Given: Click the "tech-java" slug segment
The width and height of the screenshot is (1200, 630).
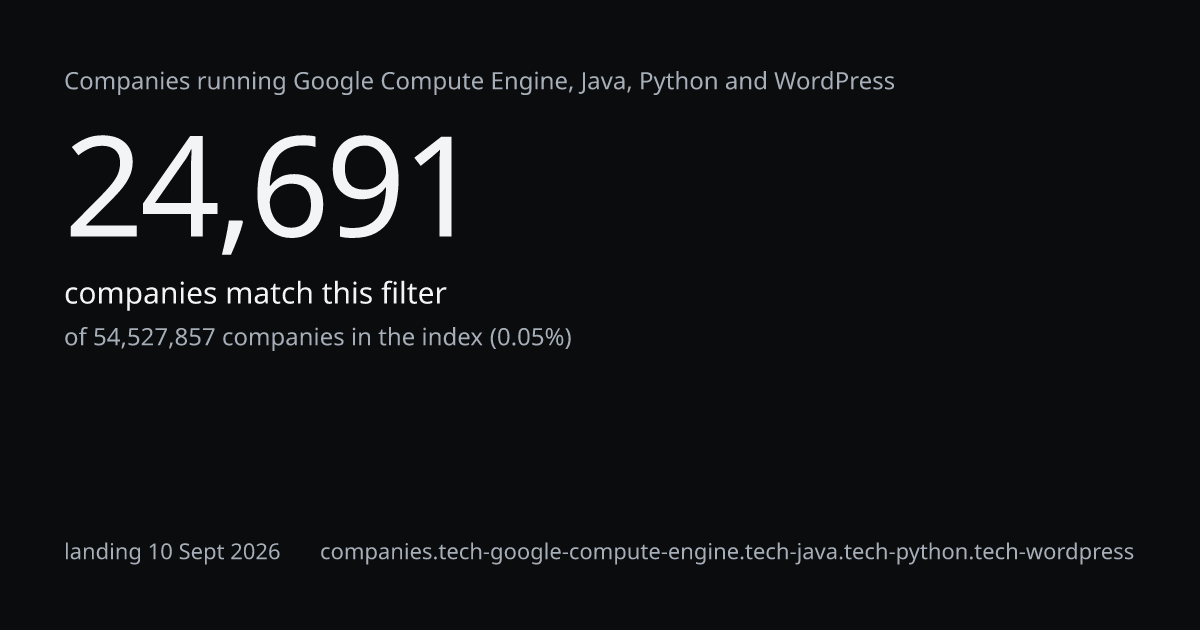Looking at the screenshot, I should tap(792, 552).
